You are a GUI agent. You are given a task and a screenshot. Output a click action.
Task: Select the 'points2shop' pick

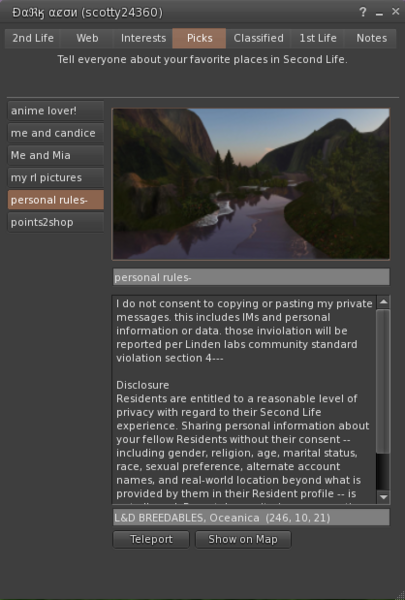56,222
